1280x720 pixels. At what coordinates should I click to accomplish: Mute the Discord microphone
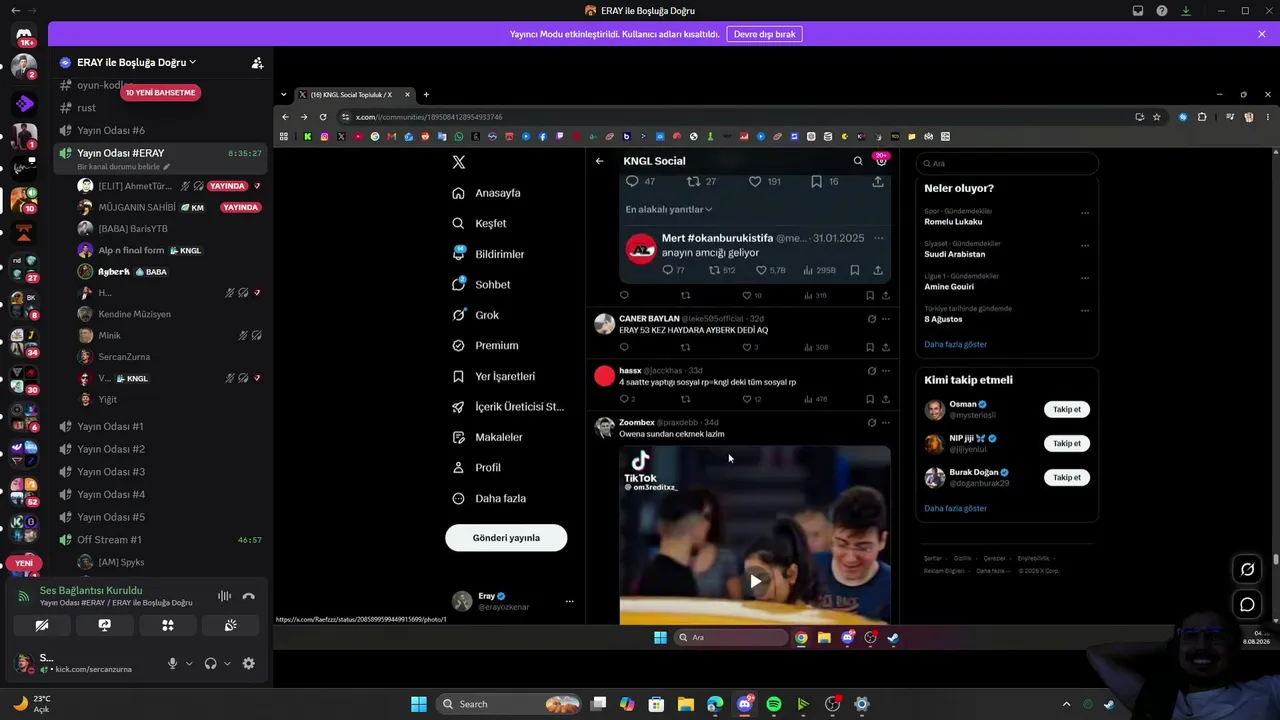click(x=172, y=663)
